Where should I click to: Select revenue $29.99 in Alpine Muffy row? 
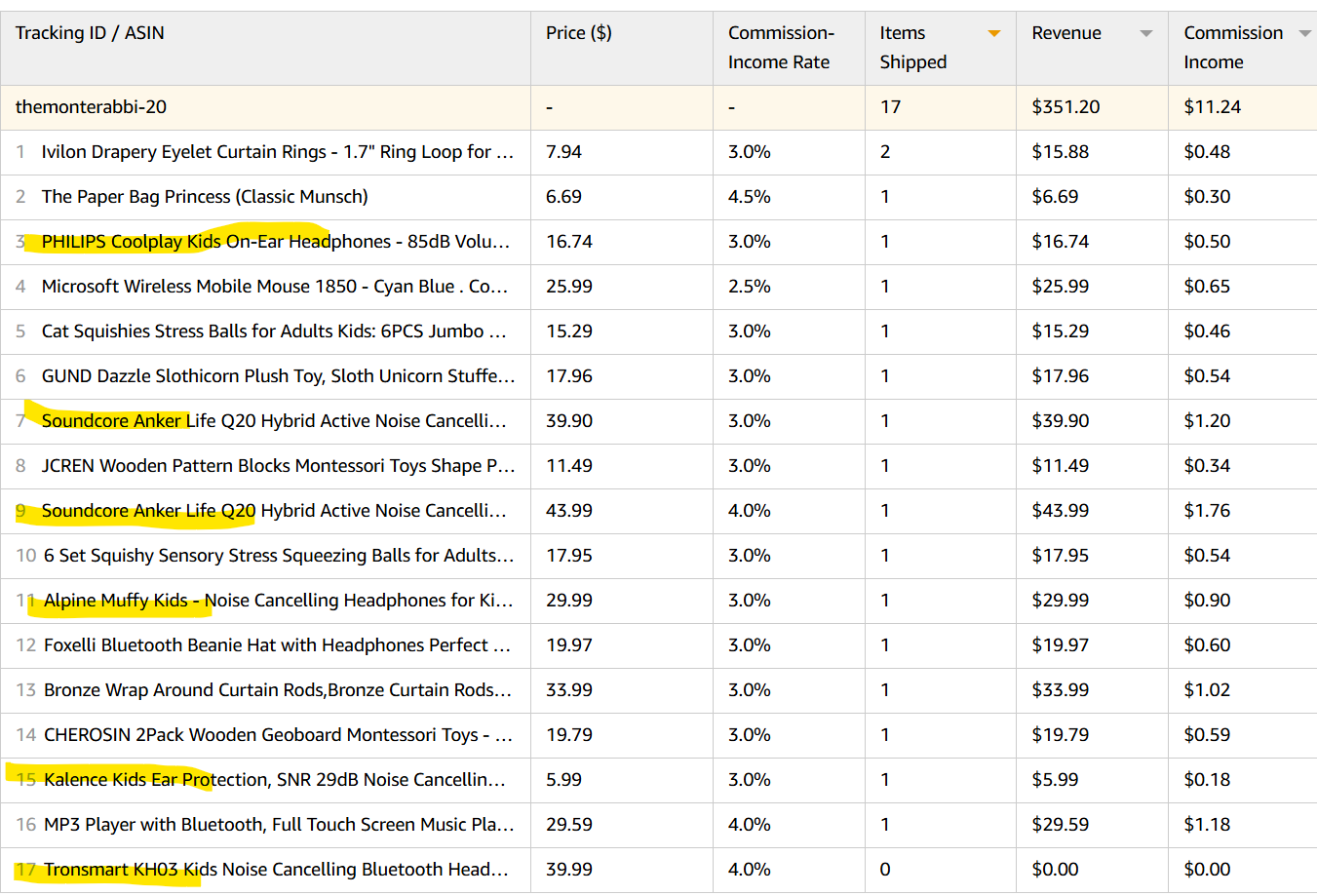1061,601
